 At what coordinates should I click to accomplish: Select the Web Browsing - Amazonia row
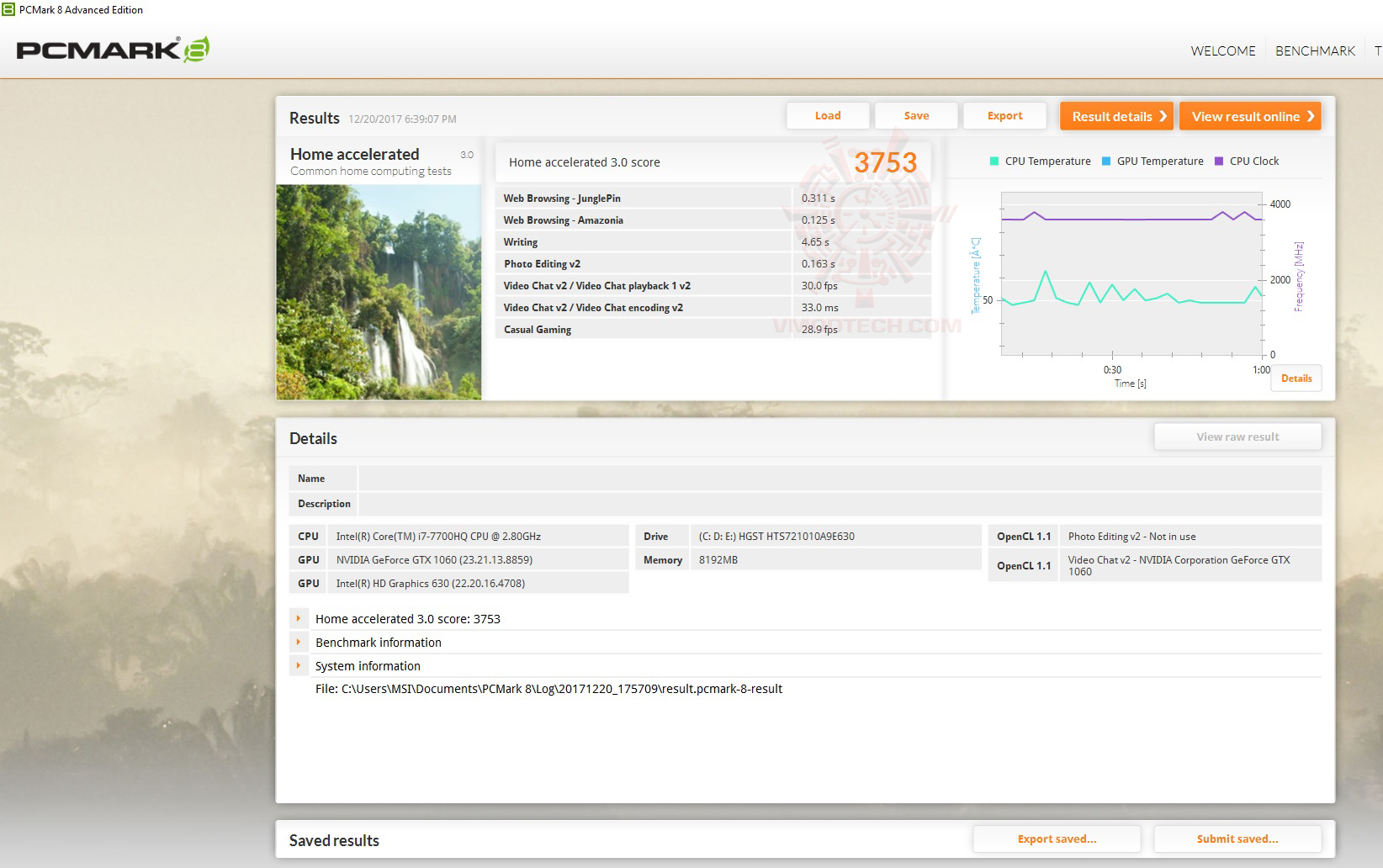coord(713,220)
